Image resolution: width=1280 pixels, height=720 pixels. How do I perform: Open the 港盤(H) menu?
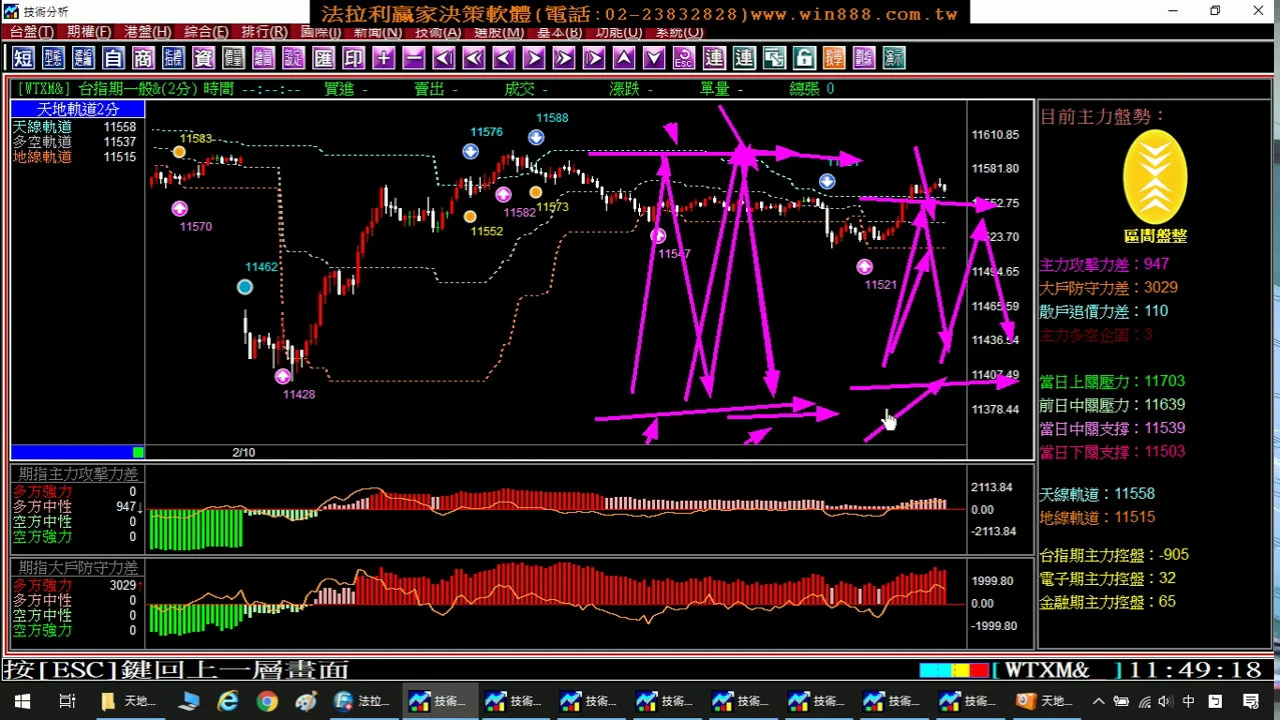pos(147,32)
